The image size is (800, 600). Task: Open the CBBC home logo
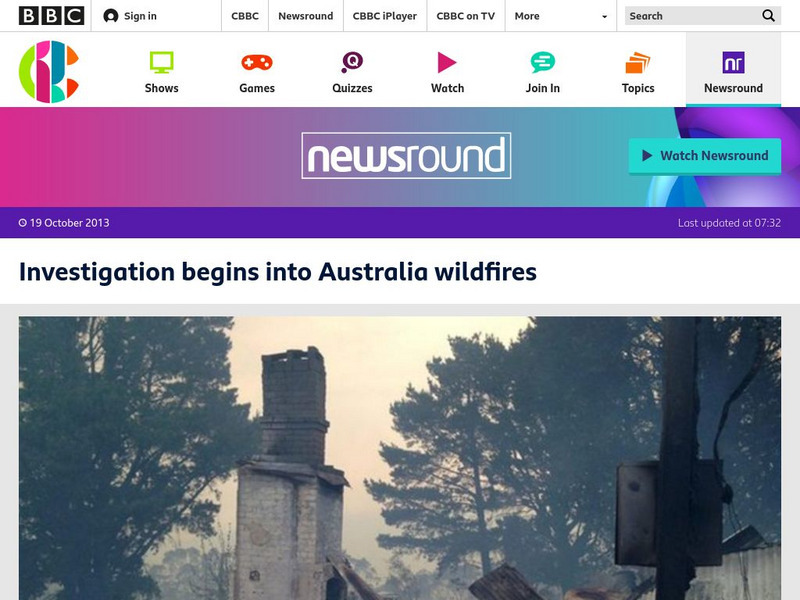[x=49, y=71]
